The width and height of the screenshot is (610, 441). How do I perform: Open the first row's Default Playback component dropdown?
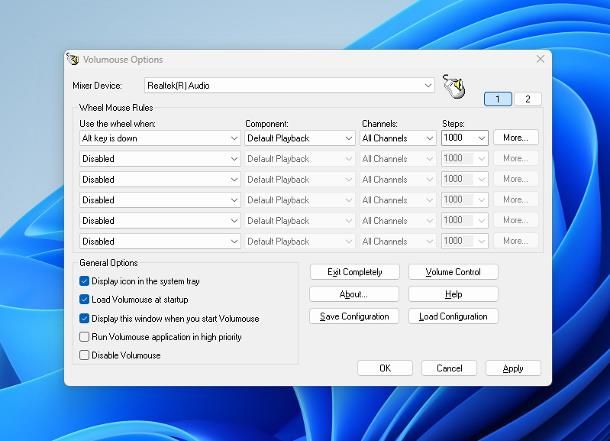pyautogui.click(x=300, y=138)
